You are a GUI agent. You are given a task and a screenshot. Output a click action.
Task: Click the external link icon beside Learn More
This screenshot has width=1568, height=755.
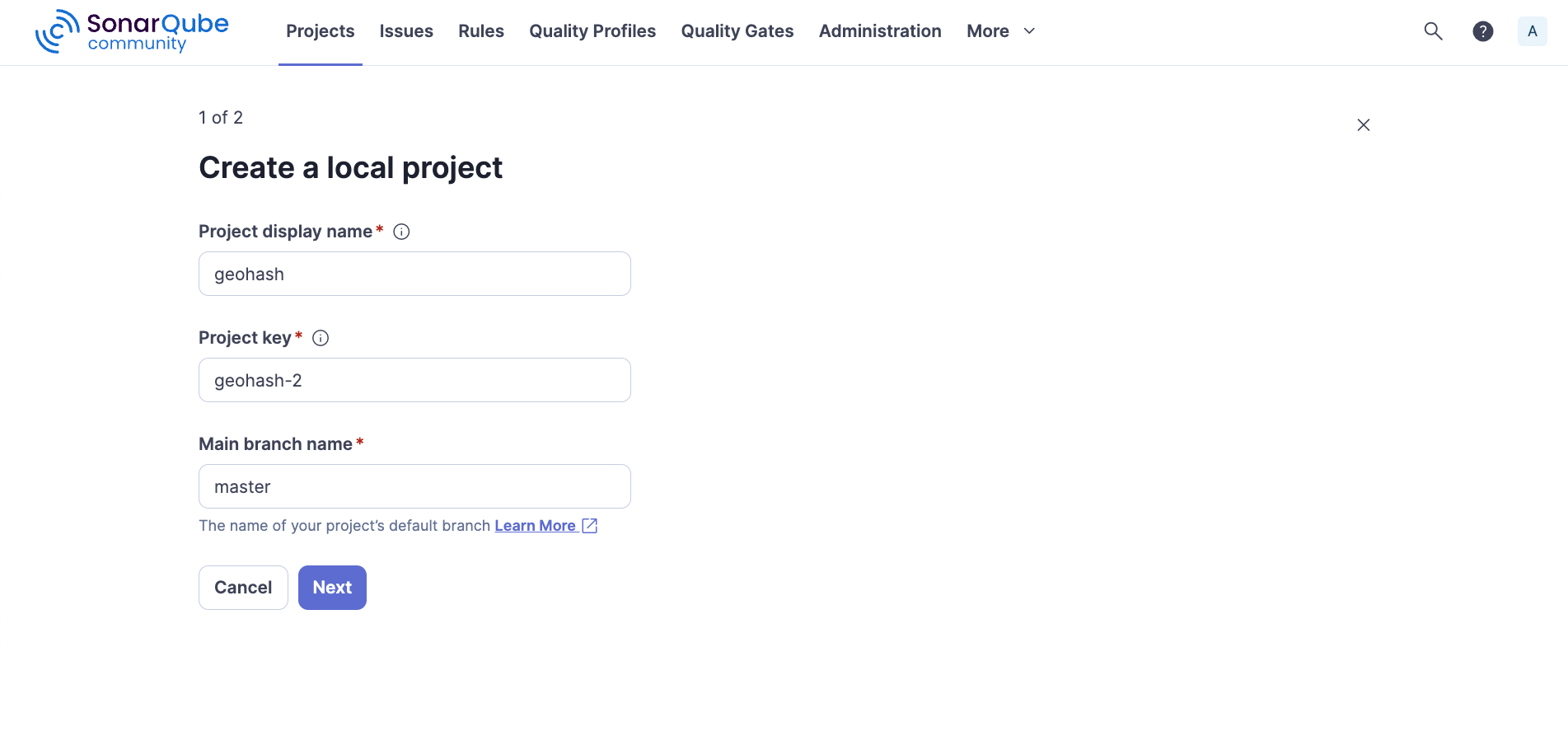point(589,526)
